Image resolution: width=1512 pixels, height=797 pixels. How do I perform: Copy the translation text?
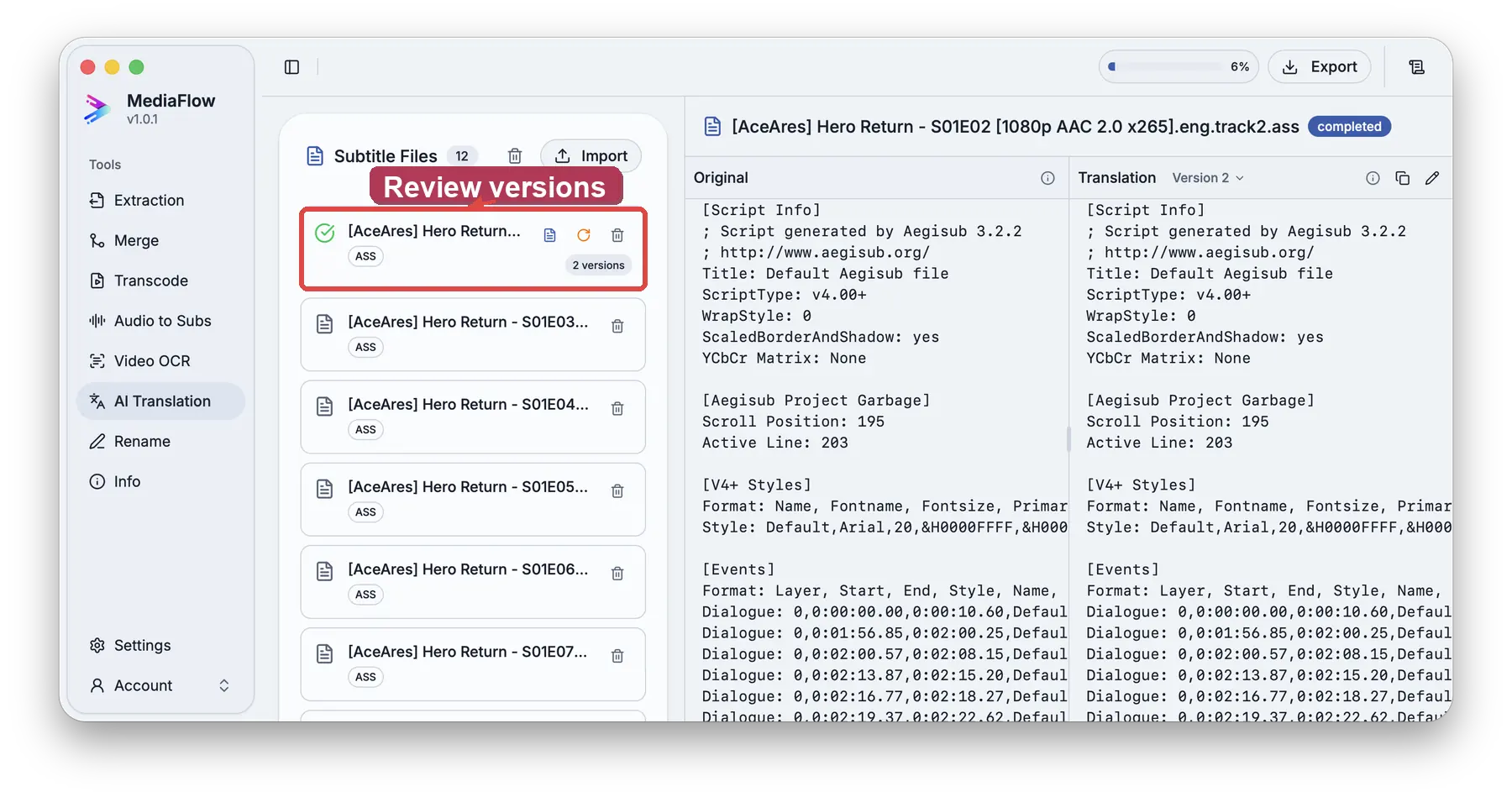click(x=1402, y=178)
